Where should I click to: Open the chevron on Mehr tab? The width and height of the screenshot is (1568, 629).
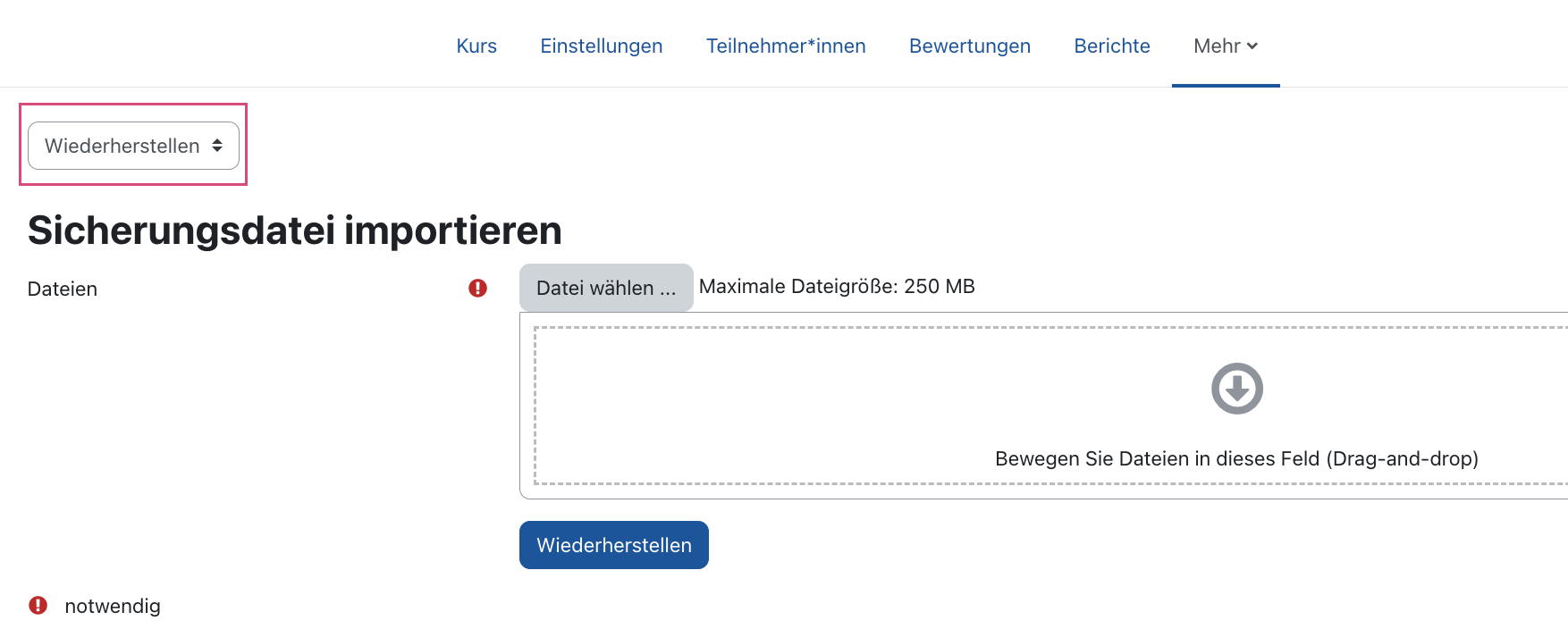click(x=1253, y=47)
